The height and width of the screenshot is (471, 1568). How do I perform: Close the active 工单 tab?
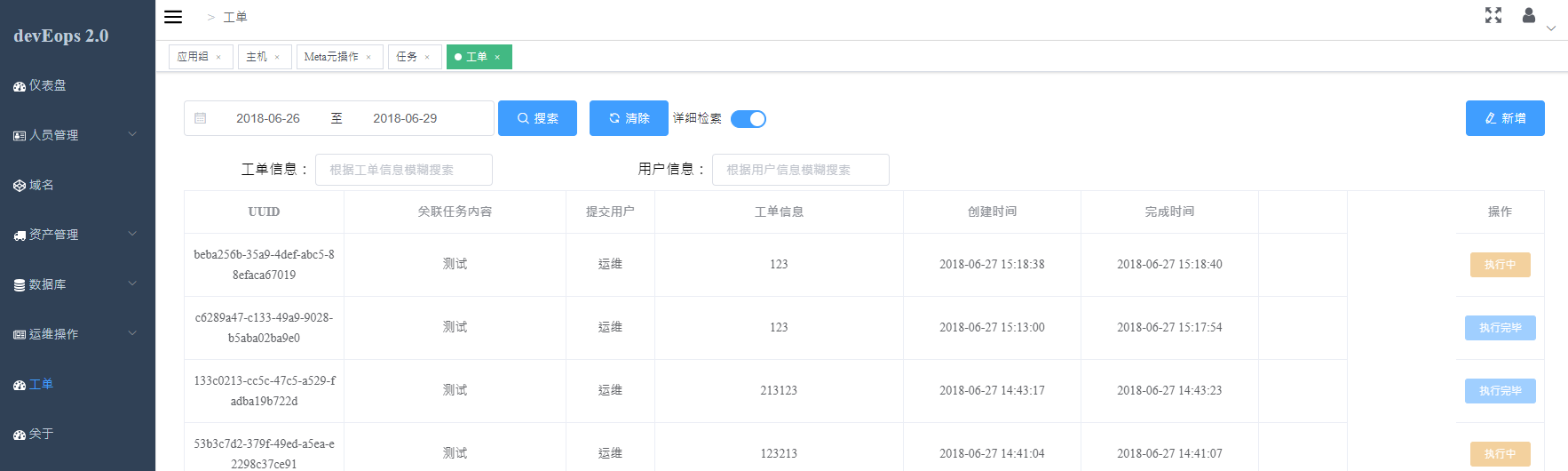[497, 58]
